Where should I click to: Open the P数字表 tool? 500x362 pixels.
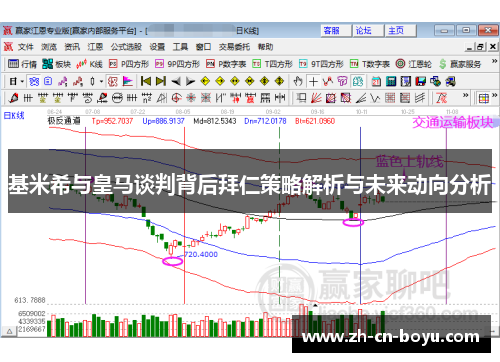pos(226,64)
